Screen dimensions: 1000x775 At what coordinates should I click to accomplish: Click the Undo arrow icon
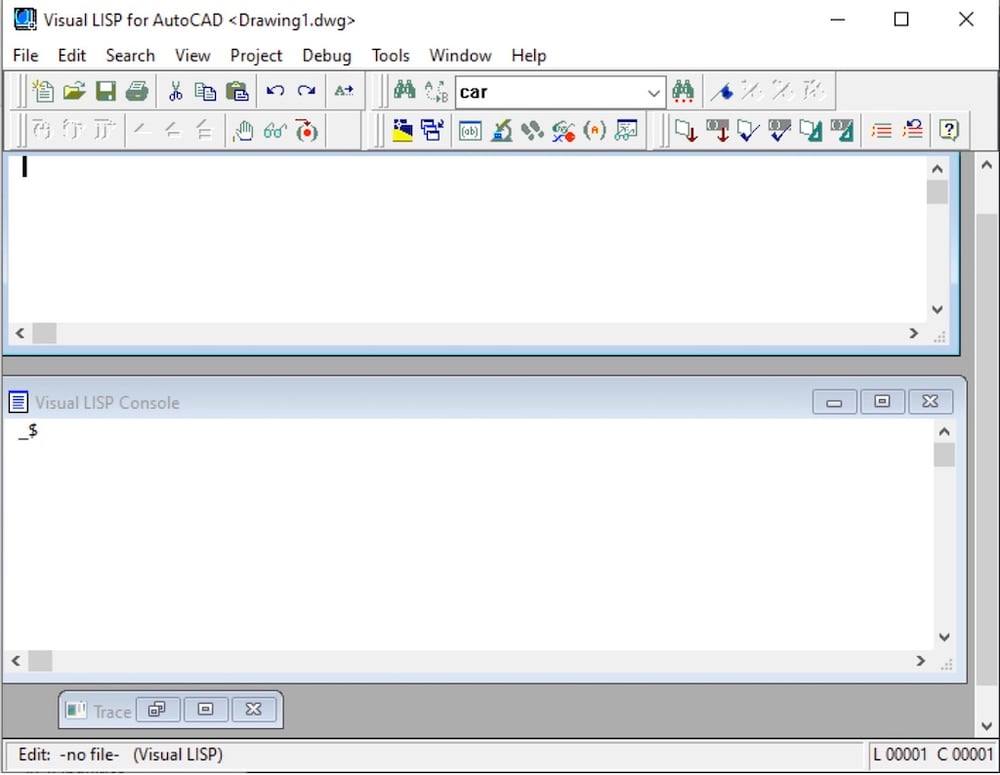pos(275,92)
